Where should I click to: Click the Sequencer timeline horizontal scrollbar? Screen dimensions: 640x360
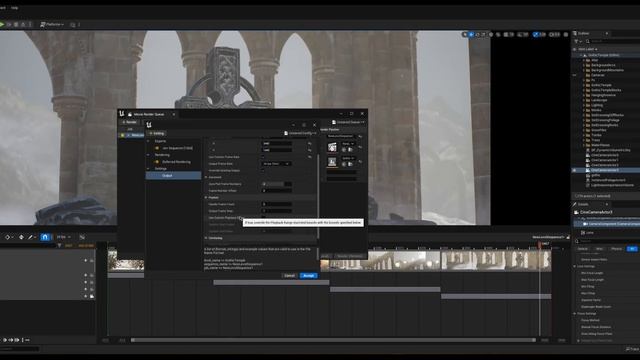pyautogui.click(x=333, y=340)
